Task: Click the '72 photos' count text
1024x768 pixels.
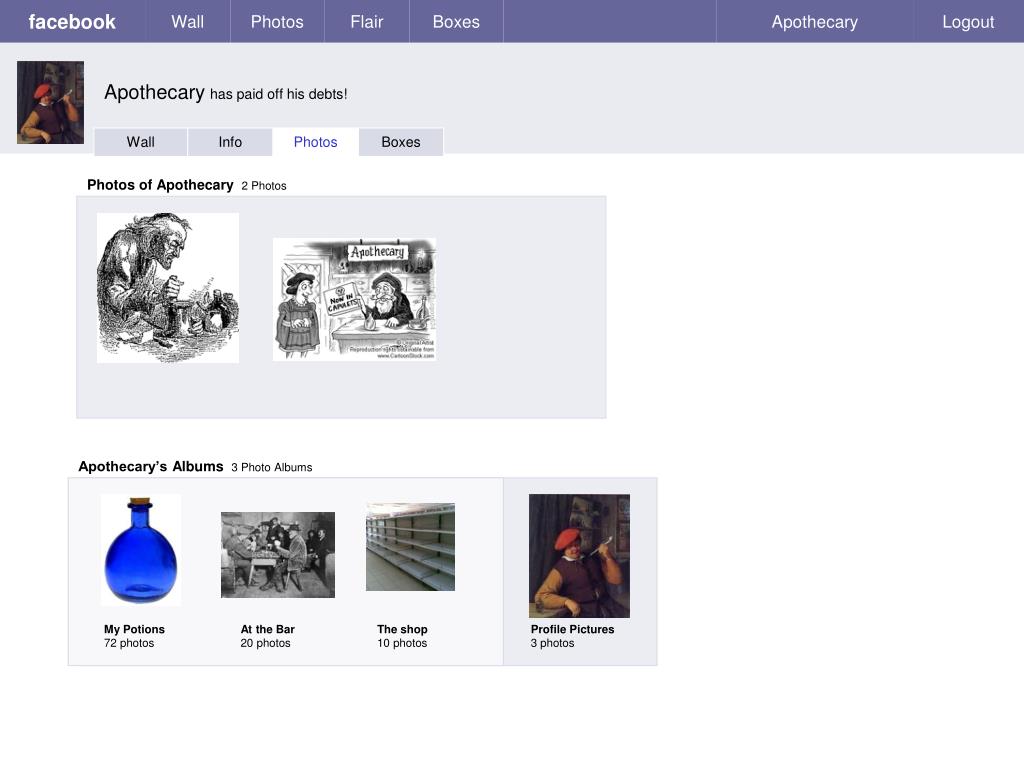Action: 129,643
